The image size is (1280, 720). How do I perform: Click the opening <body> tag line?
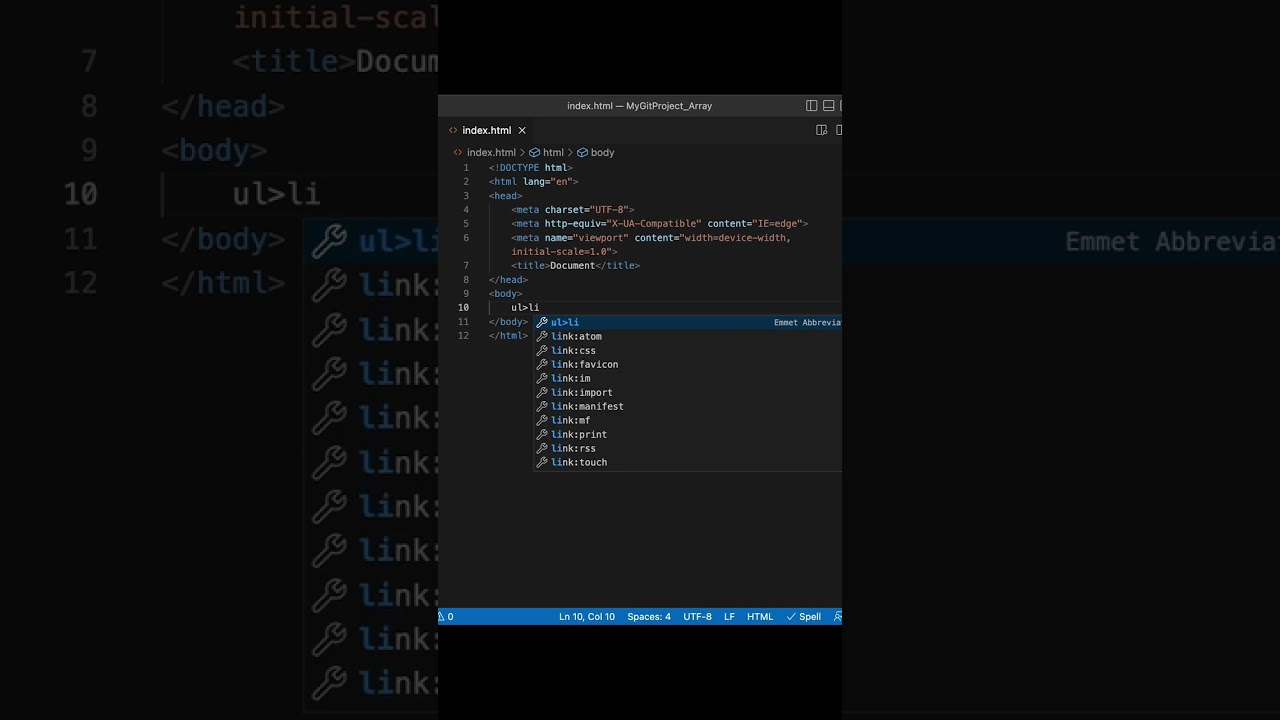point(505,294)
